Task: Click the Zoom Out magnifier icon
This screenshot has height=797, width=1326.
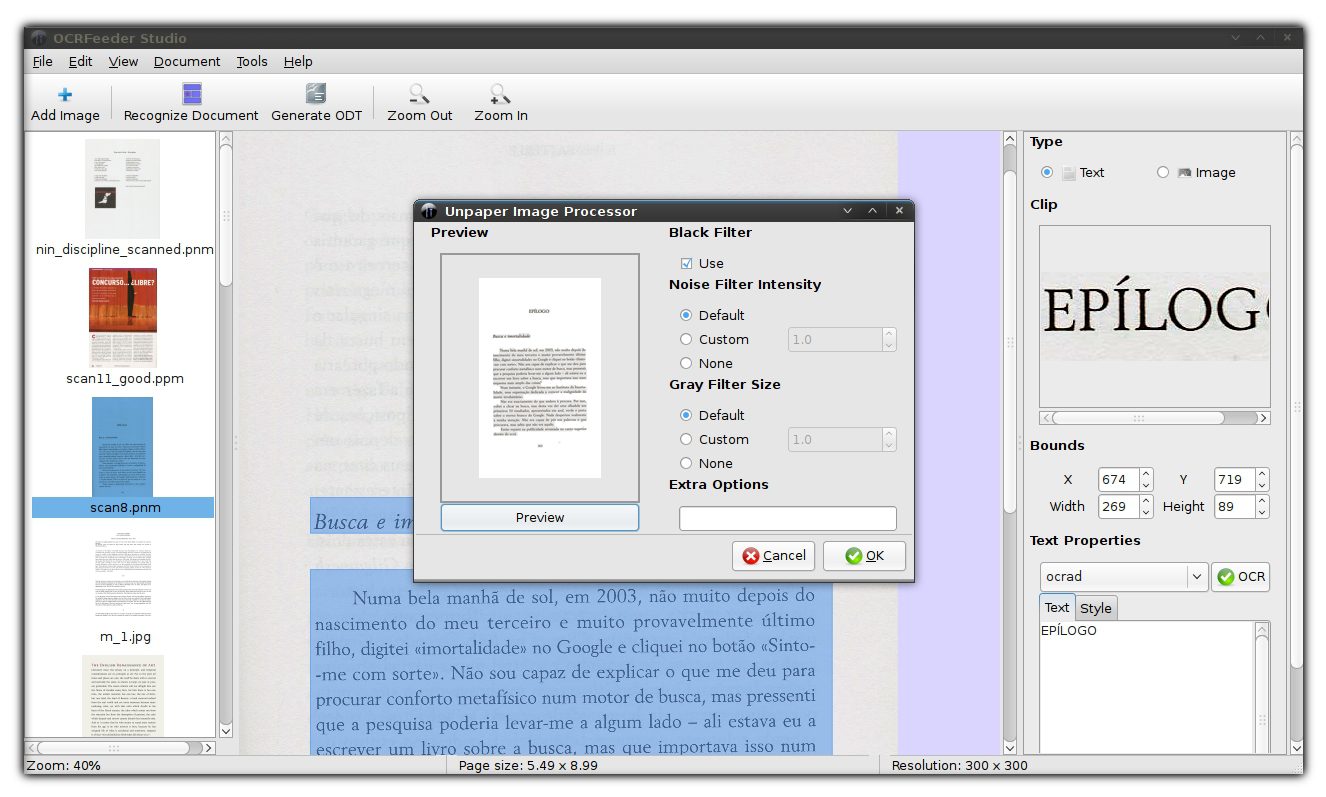Action: point(420,95)
